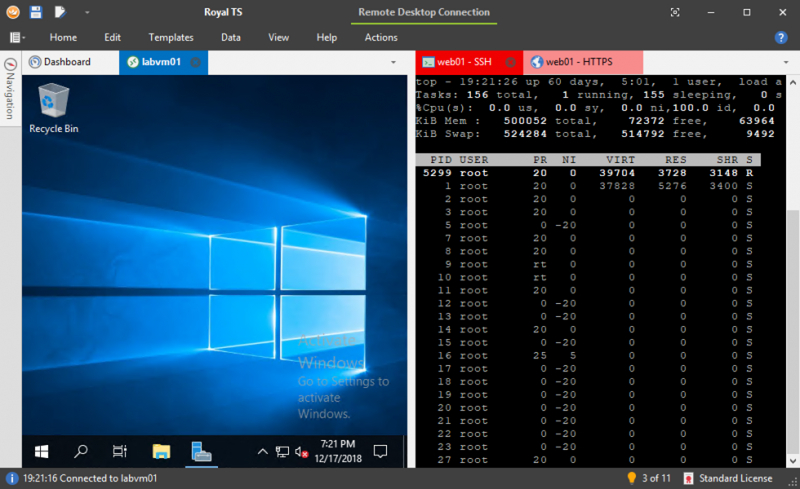Toggle focus mode icon in title bar

(x=674, y=12)
